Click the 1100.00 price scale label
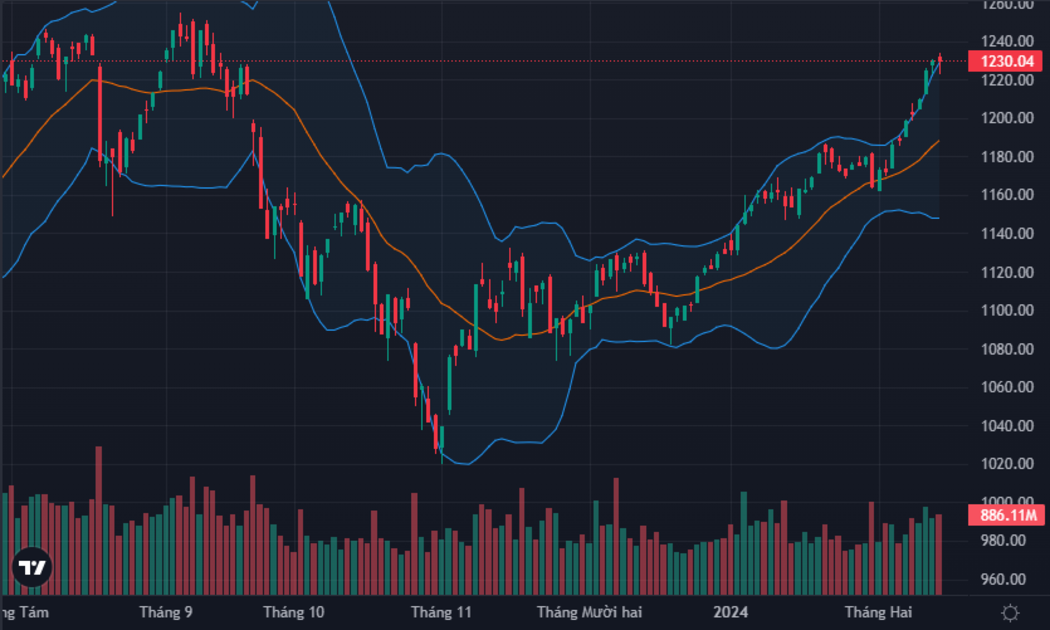Image resolution: width=1050 pixels, height=630 pixels. [x=1007, y=310]
